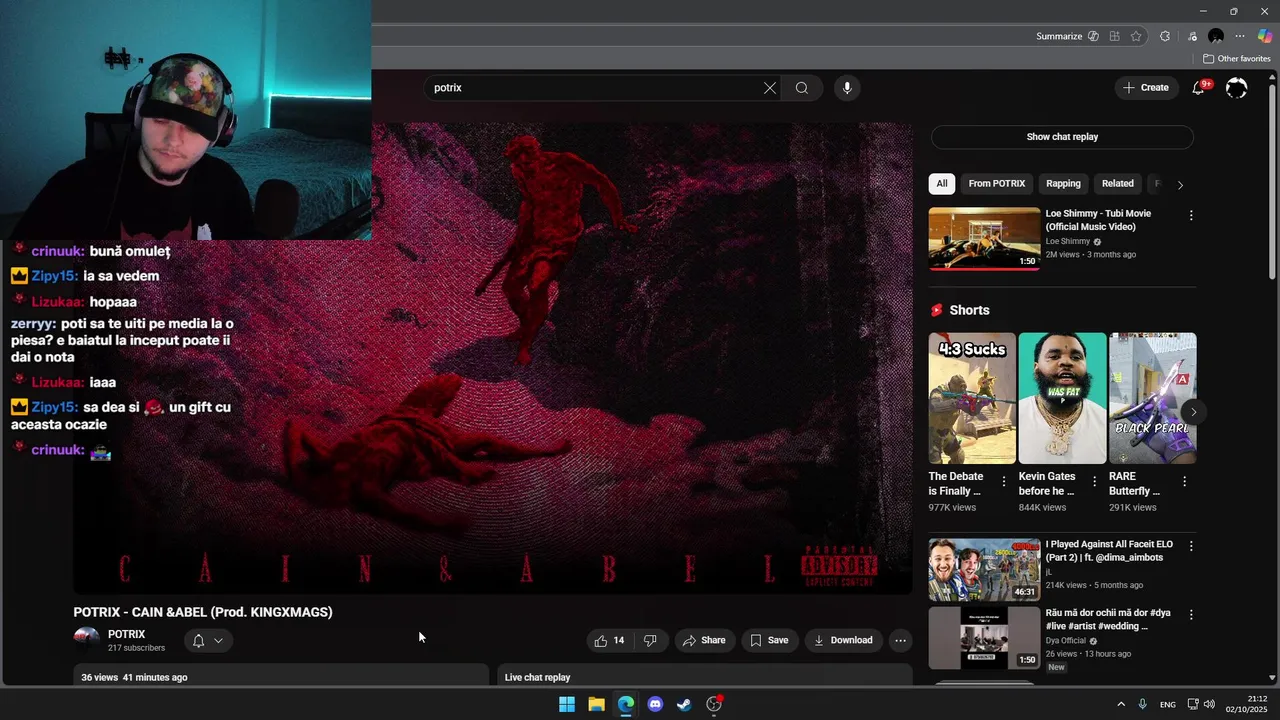Viewport: 1280px width, 720px height.
Task: Click the Download button
Action: [843, 640]
